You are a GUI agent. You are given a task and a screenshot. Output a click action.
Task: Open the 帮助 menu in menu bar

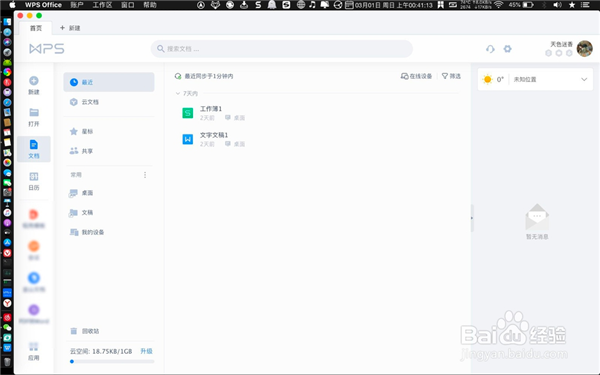[x=150, y=5]
